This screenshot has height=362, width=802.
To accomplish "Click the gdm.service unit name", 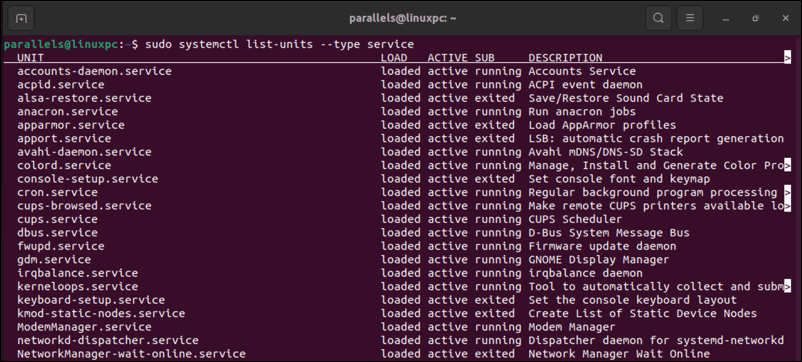I will 54,260.
